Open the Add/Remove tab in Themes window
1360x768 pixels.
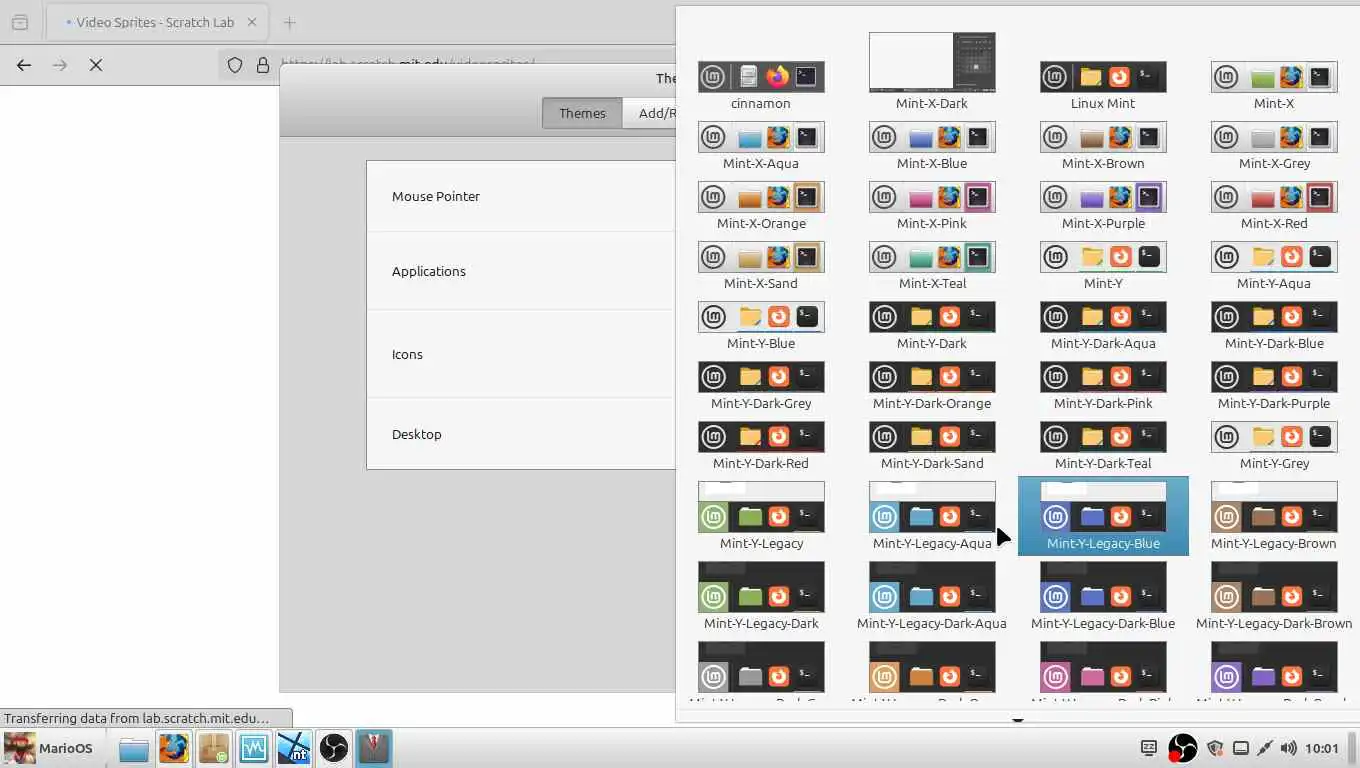tap(650, 113)
